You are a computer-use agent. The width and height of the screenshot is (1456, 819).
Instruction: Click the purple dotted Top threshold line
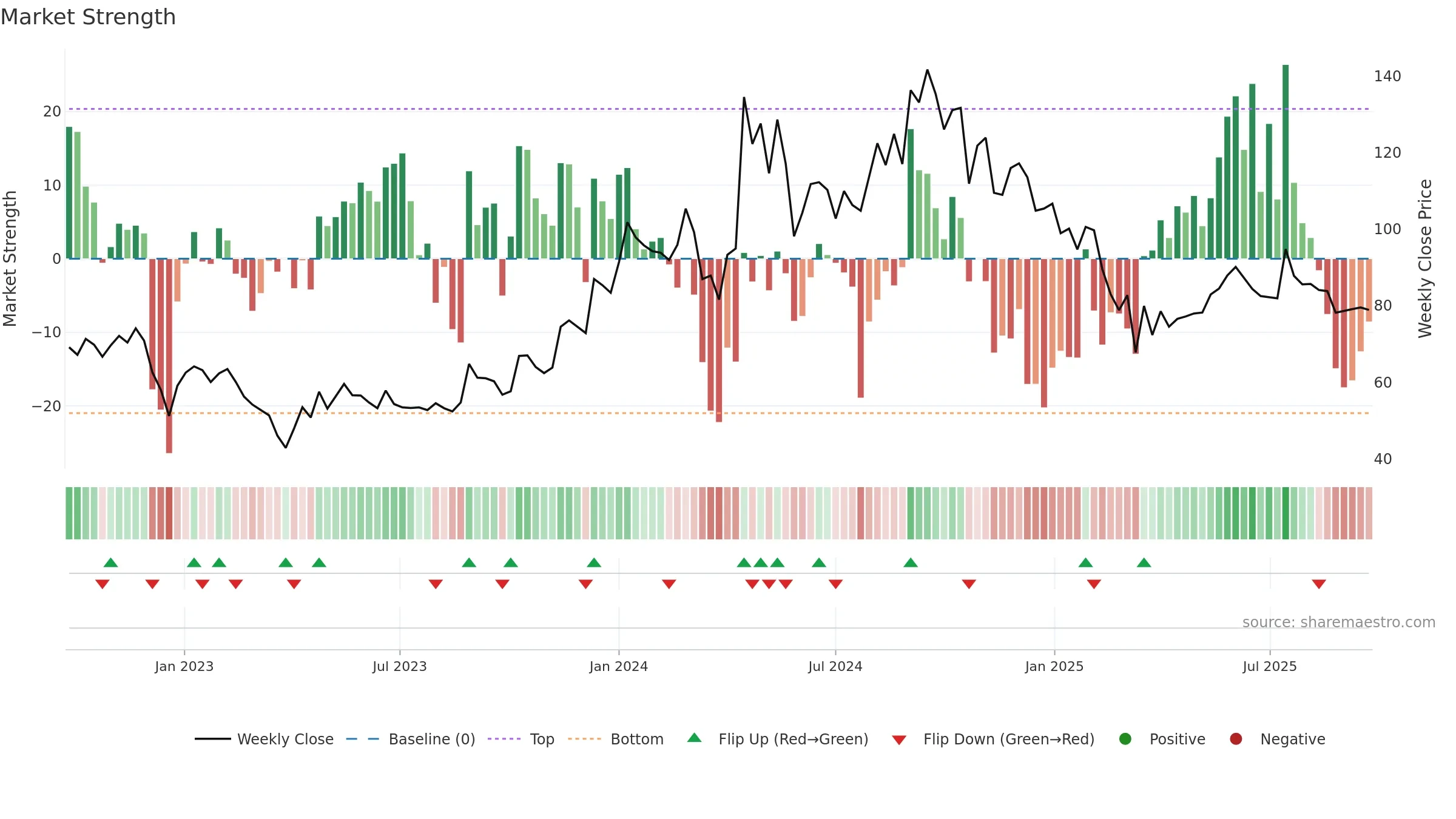click(719, 109)
